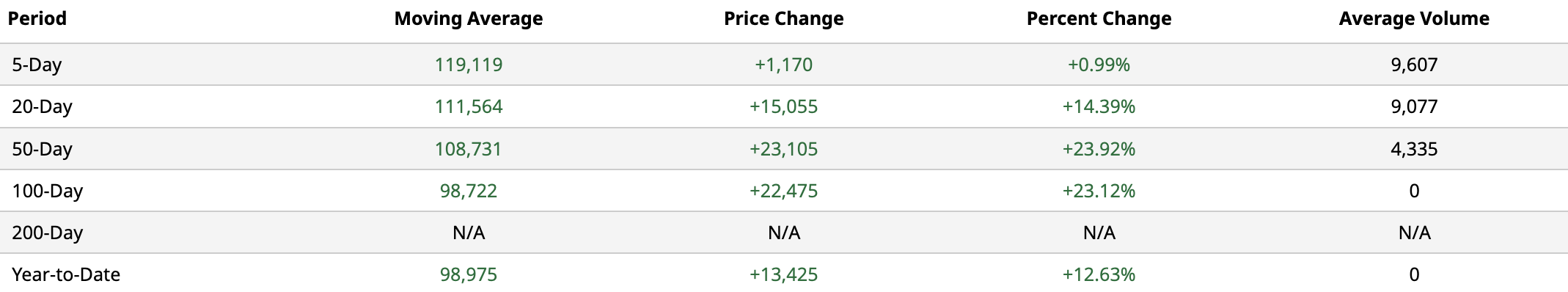The image size is (1568, 292).
Task: Click the 50-Day percent change +23.92%
Action: coord(1099,150)
